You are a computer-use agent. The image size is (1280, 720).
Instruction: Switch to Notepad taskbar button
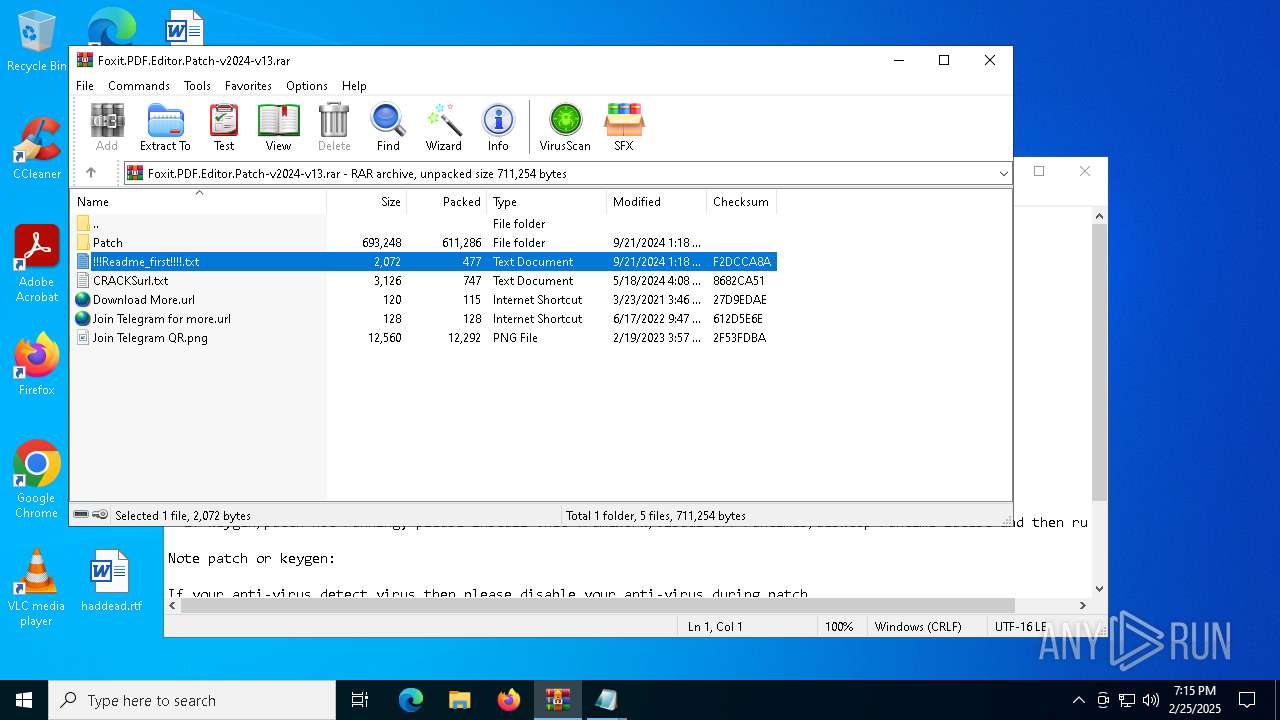point(606,700)
